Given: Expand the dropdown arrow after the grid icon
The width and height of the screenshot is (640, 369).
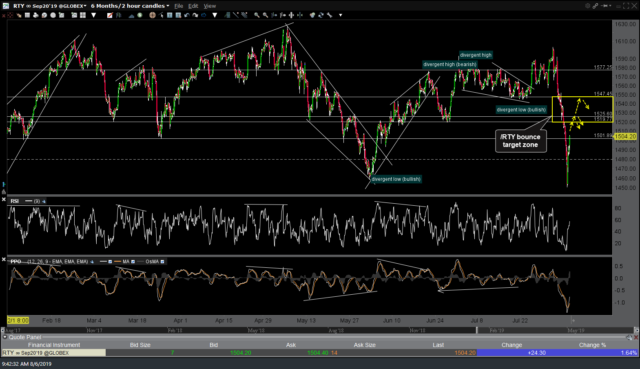Looking at the screenshot, I should (x=94, y=15).
